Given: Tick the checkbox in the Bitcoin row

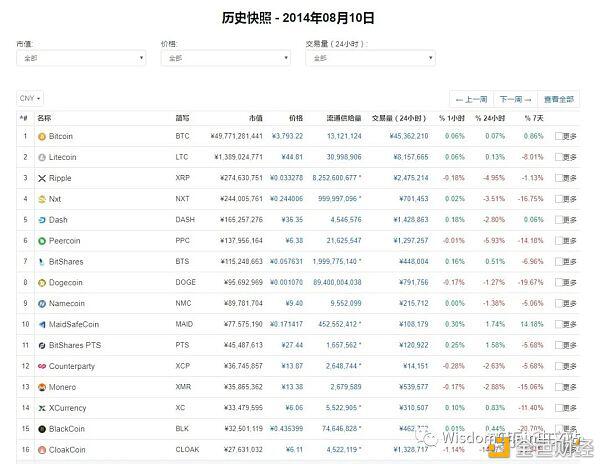Looking at the screenshot, I should point(559,136).
